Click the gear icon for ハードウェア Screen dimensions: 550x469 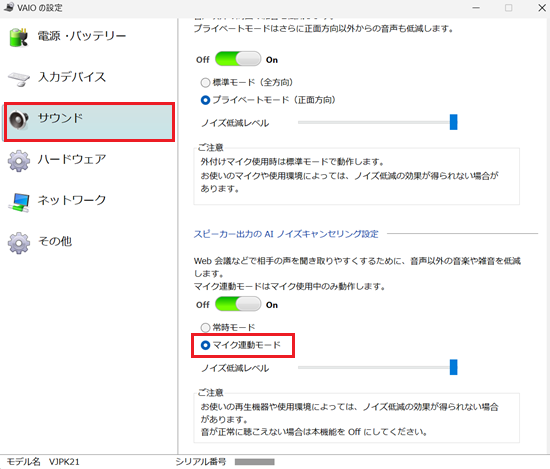tap(19, 161)
